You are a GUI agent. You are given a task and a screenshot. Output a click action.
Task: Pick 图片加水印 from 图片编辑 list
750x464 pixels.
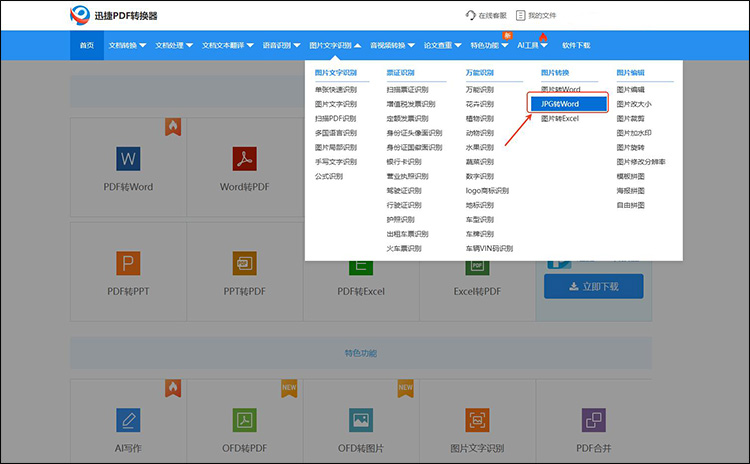click(x=636, y=132)
